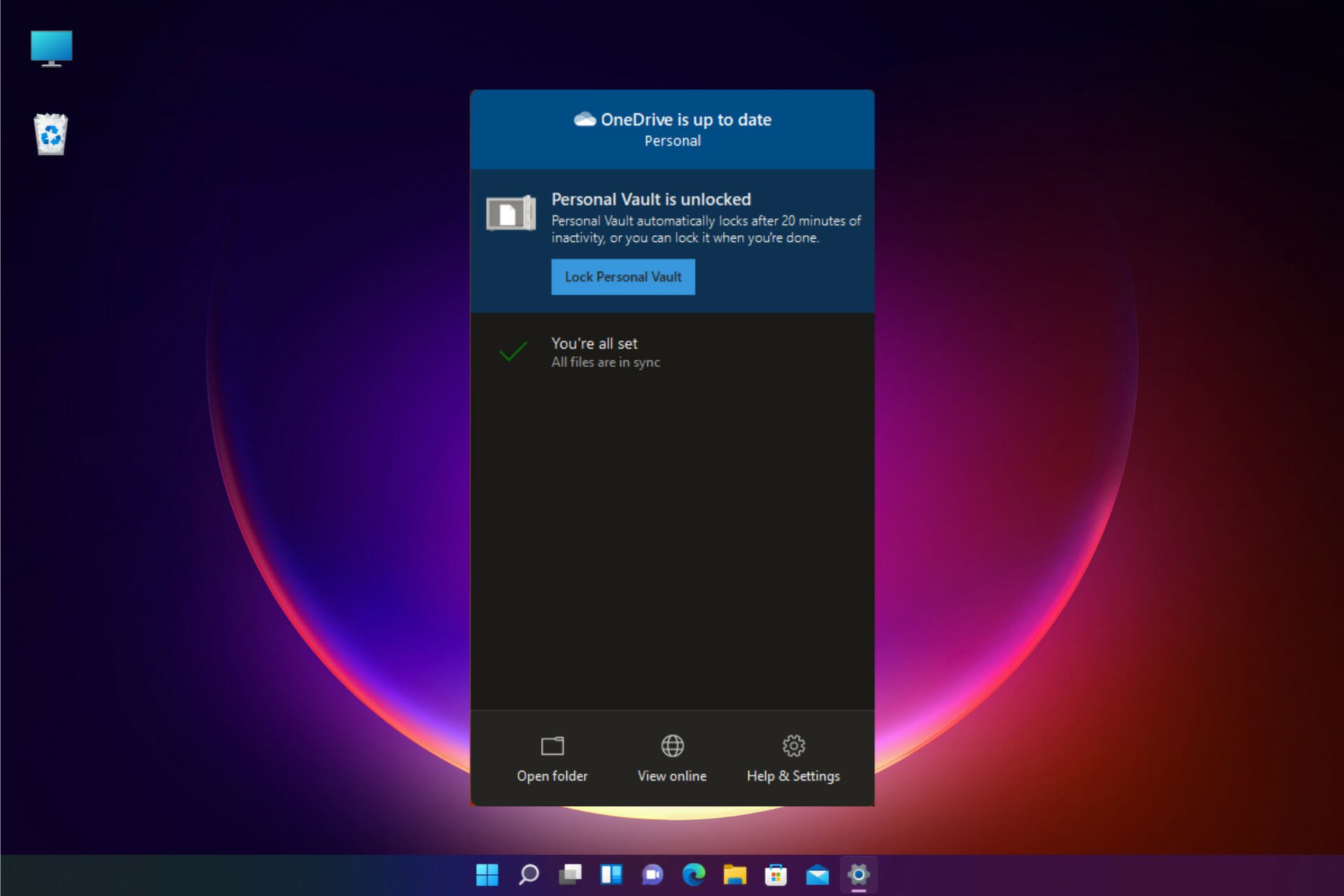Image resolution: width=1344 pixels, height=896 pixels.
Task: Open Settings app in taskbar
Action: point(858,874)
